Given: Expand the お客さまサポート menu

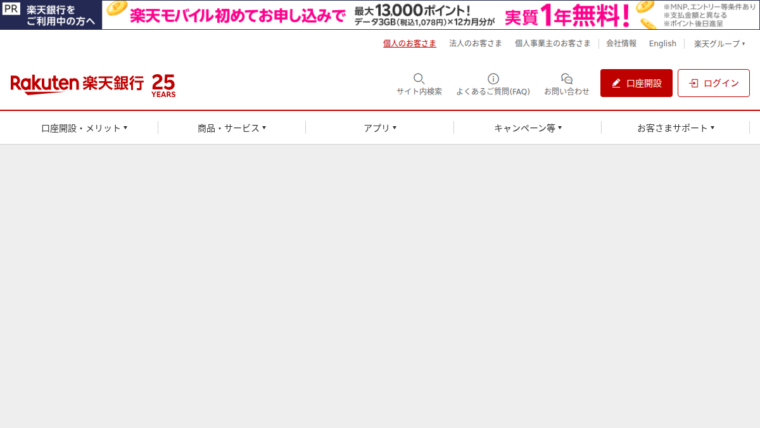Looking at the screenshot, I should (676, 128).
